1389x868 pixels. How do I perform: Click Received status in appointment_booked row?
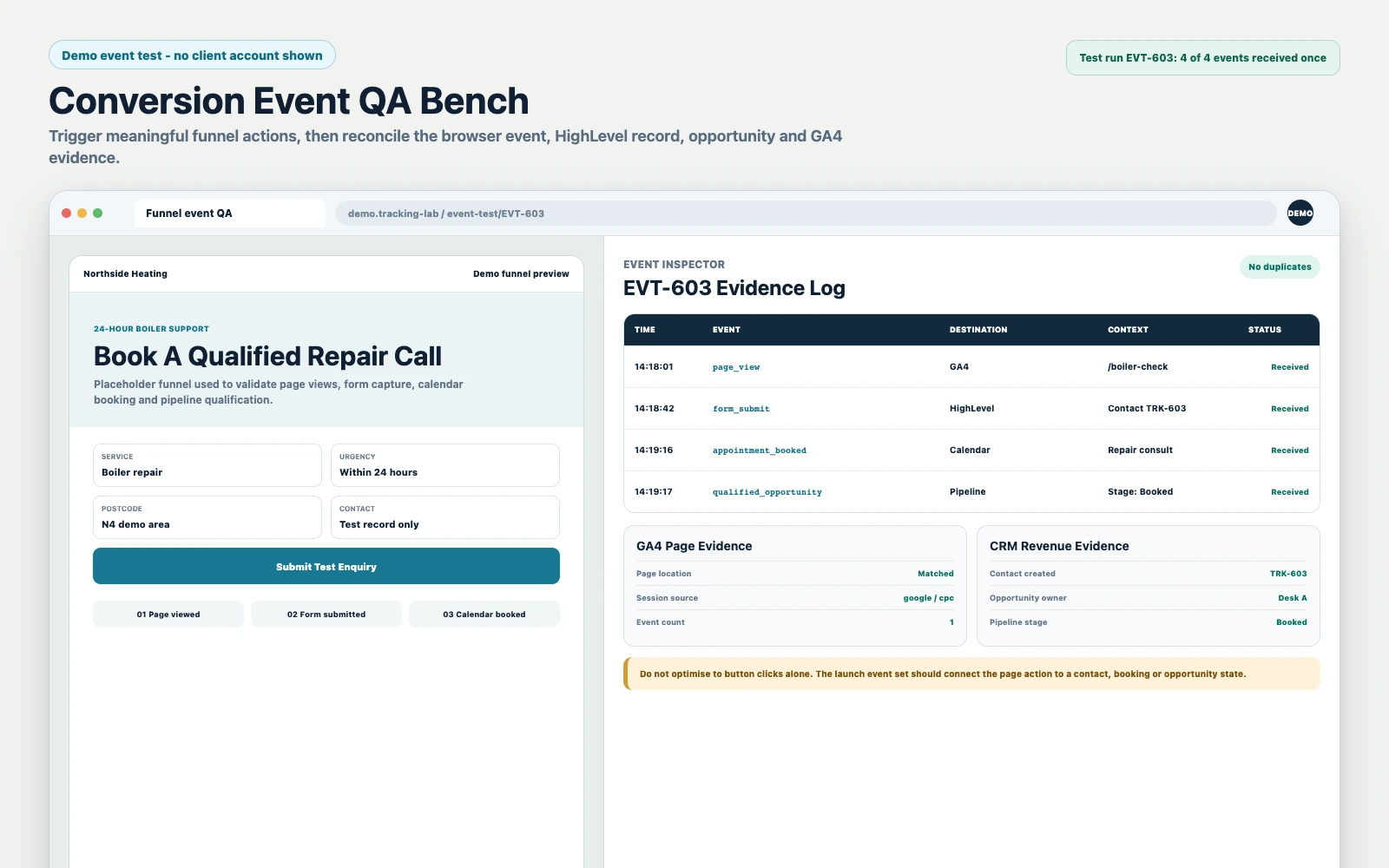pos(1290,450)
